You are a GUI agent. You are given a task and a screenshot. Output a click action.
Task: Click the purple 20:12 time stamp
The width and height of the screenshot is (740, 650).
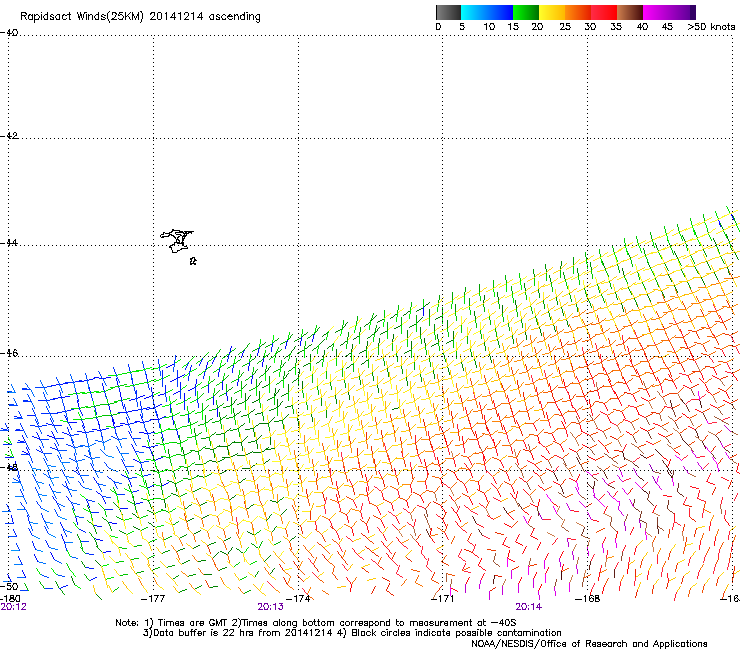(13, 607)
